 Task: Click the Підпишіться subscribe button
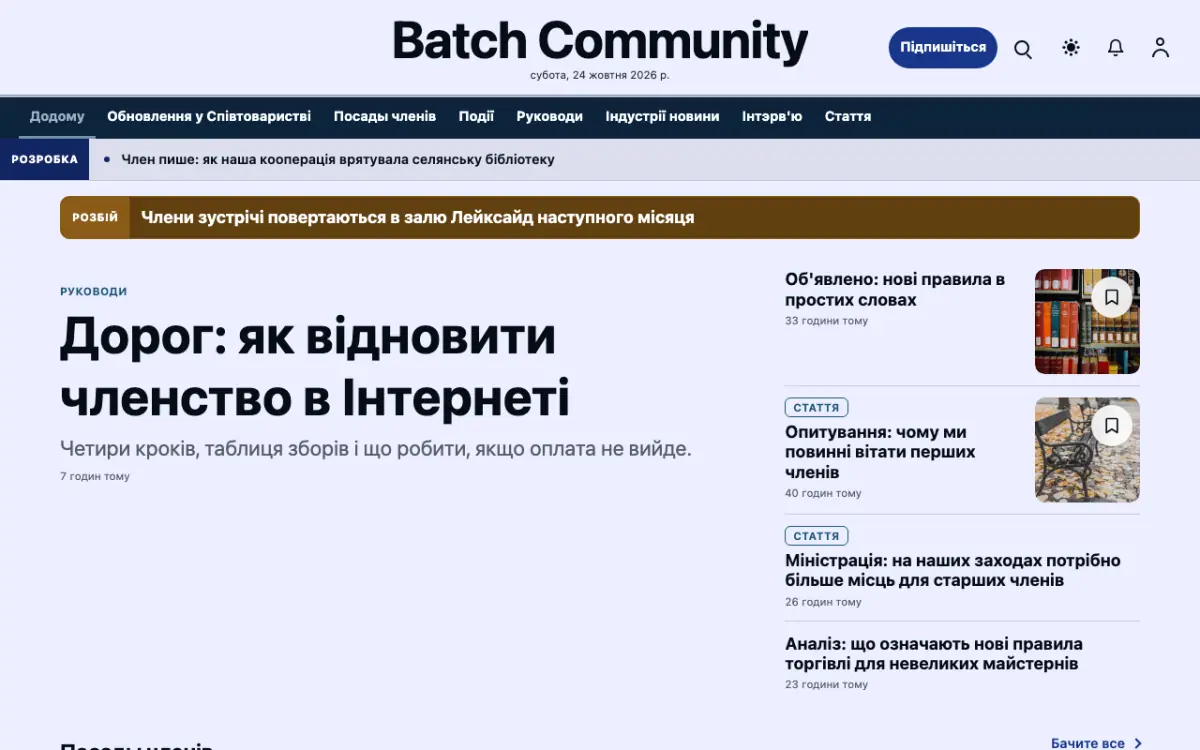coord(943,47)
